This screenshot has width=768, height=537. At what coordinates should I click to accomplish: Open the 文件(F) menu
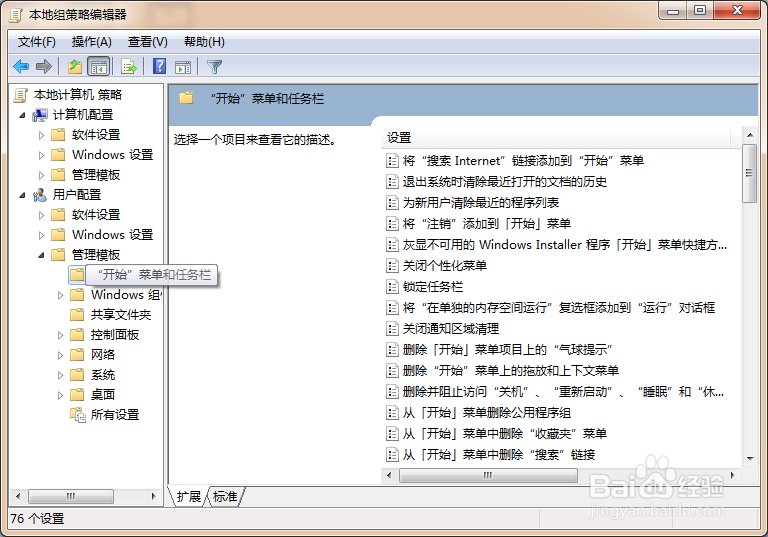click(x=37, y=42)
